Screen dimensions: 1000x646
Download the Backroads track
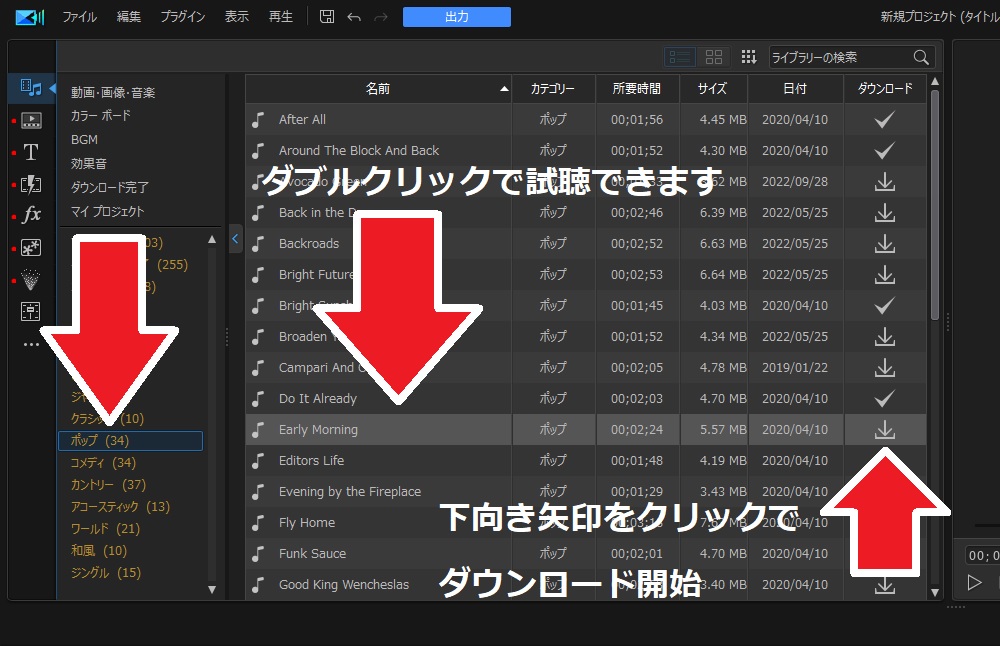click(885, 244)
